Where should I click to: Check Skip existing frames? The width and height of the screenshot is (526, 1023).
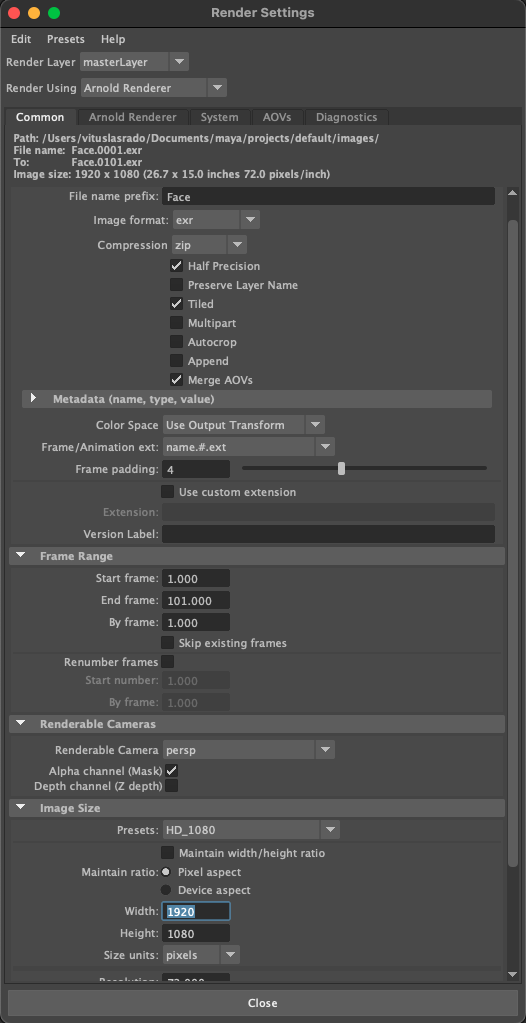(168, 643)
